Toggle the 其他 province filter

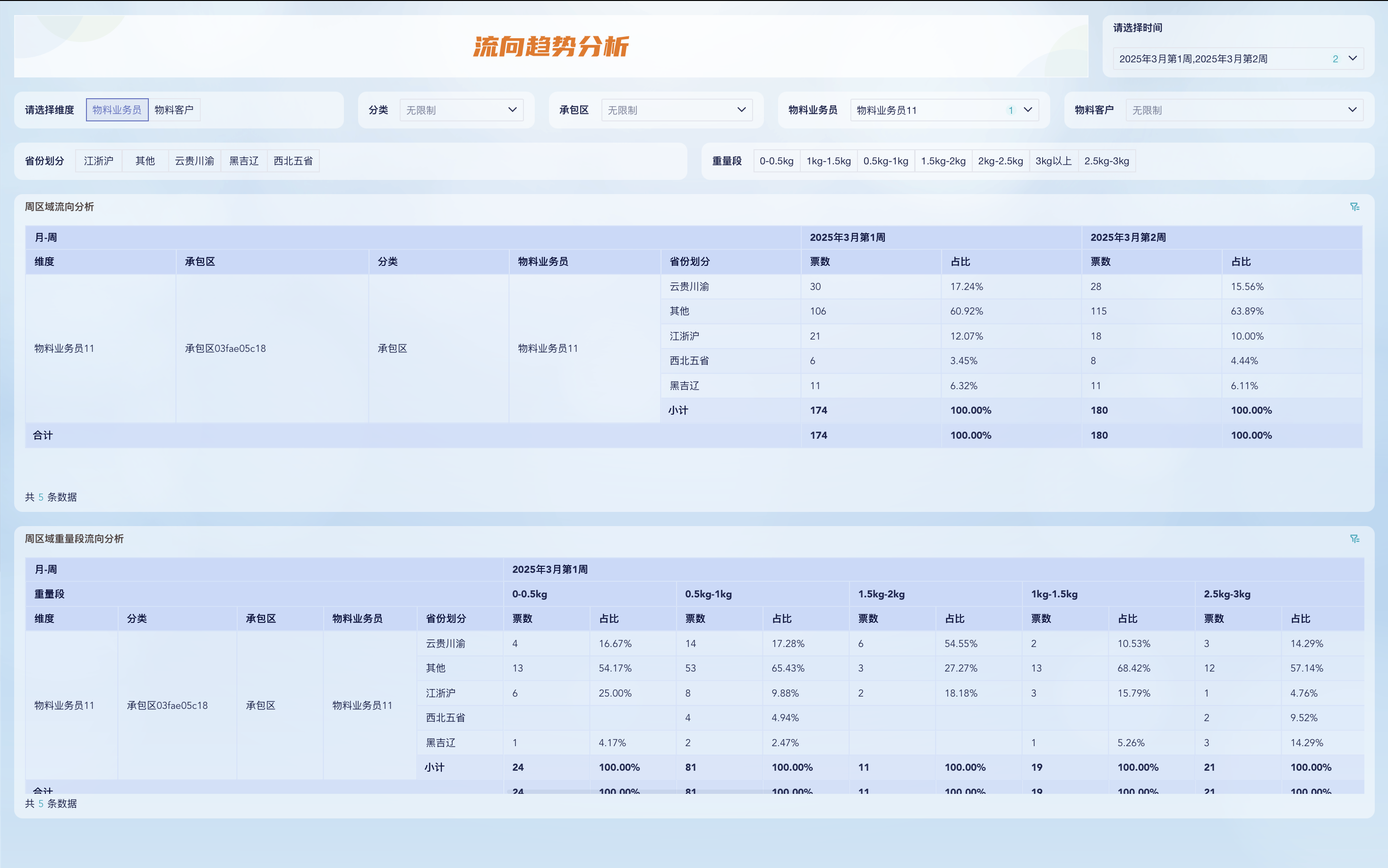click(145, 161)
